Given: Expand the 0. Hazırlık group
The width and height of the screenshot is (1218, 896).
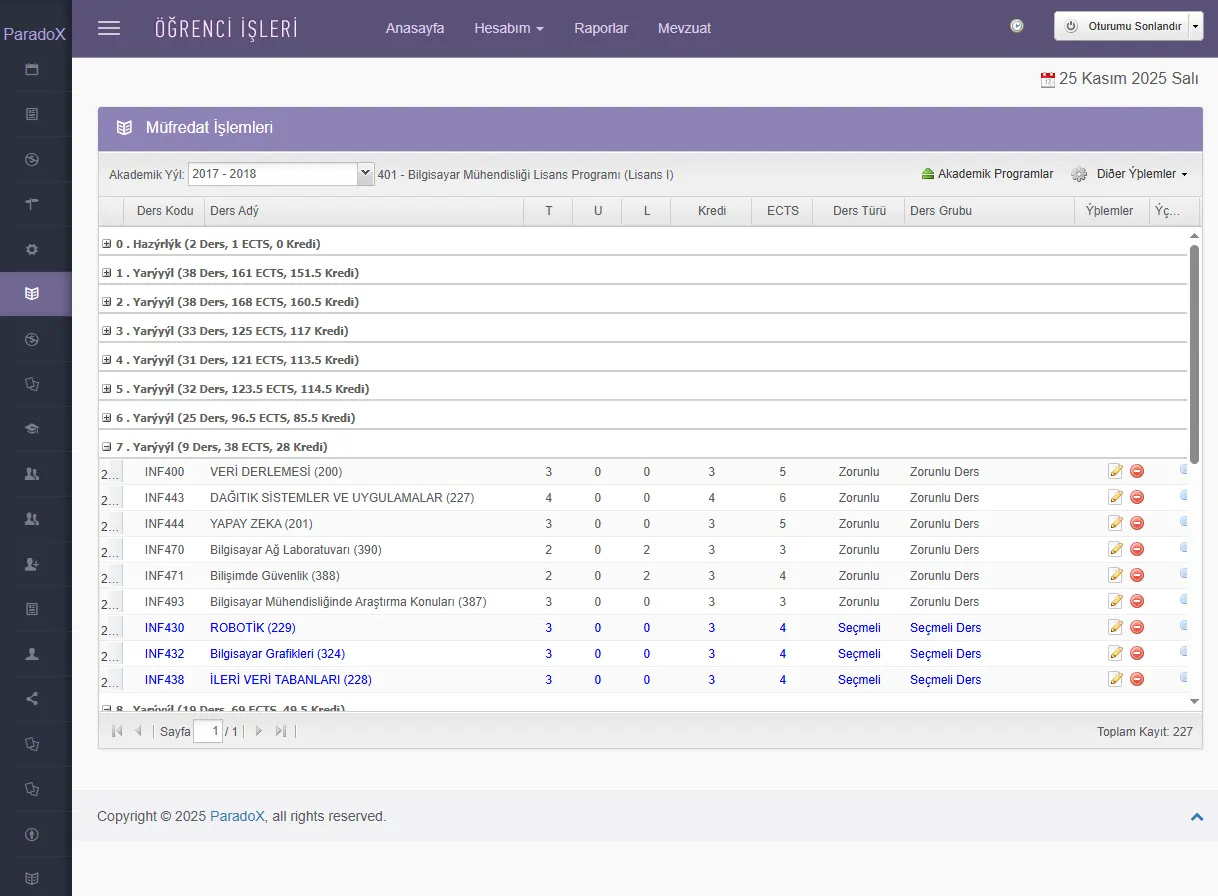Looking at the screenshot, I should point(107,244).
